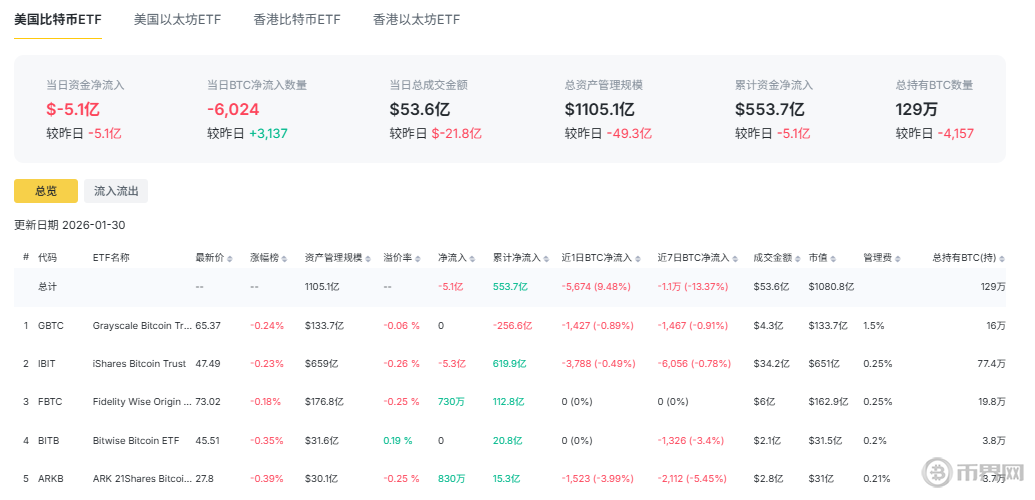1035x500 pixels.
Task: Sort by 近7日BTC净流入 column icon
Action: pos(734,258)
